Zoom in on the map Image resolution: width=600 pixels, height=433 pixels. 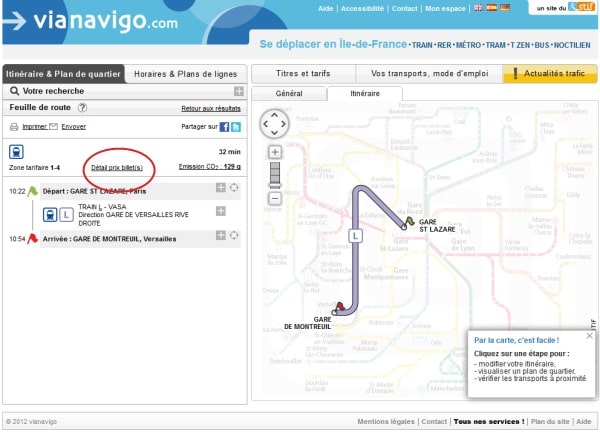click(275, 152)
